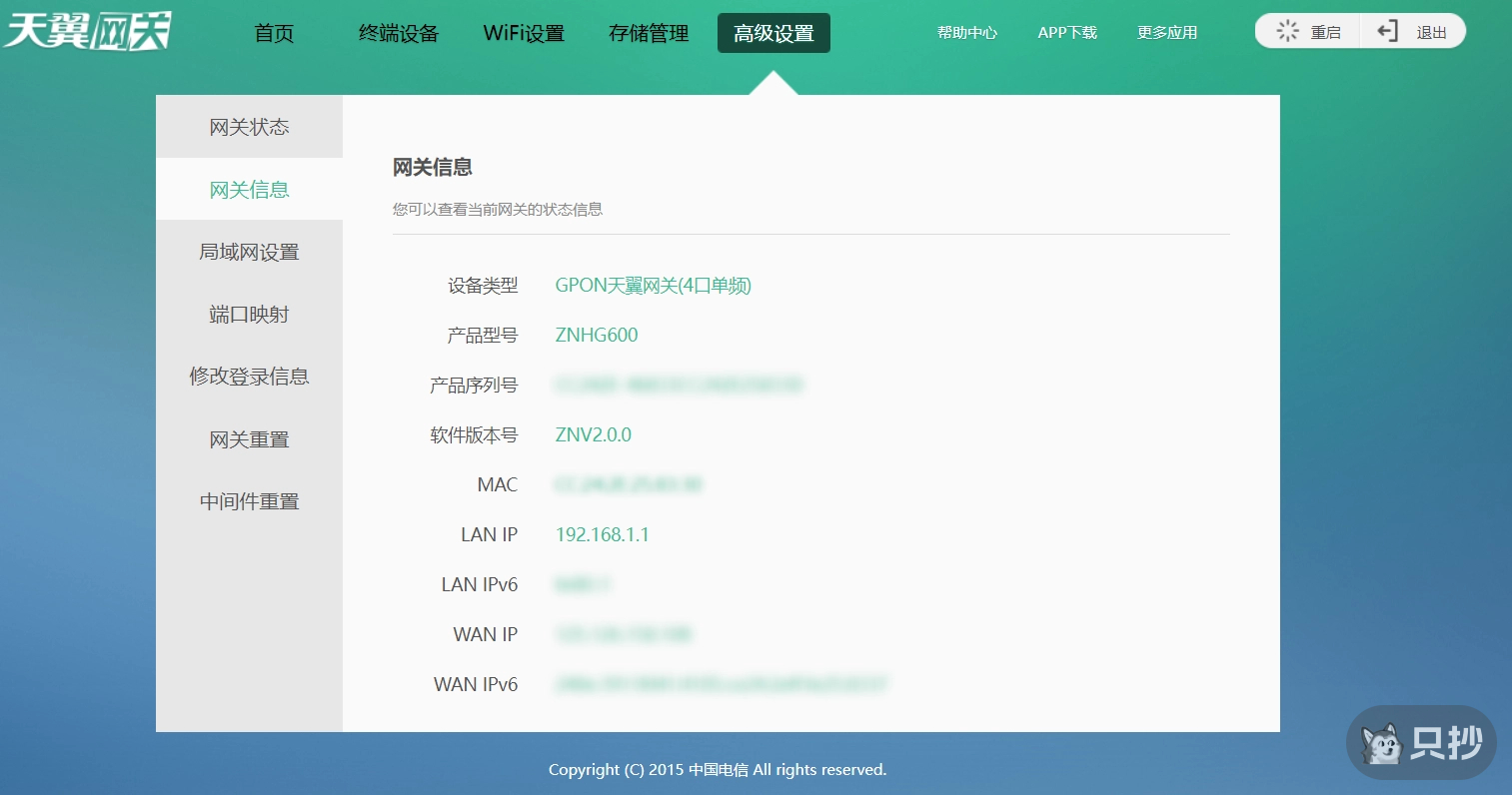The image size is (1512, 795).
Task: Switch to 终端设备 tab
Action: [399, 33]
